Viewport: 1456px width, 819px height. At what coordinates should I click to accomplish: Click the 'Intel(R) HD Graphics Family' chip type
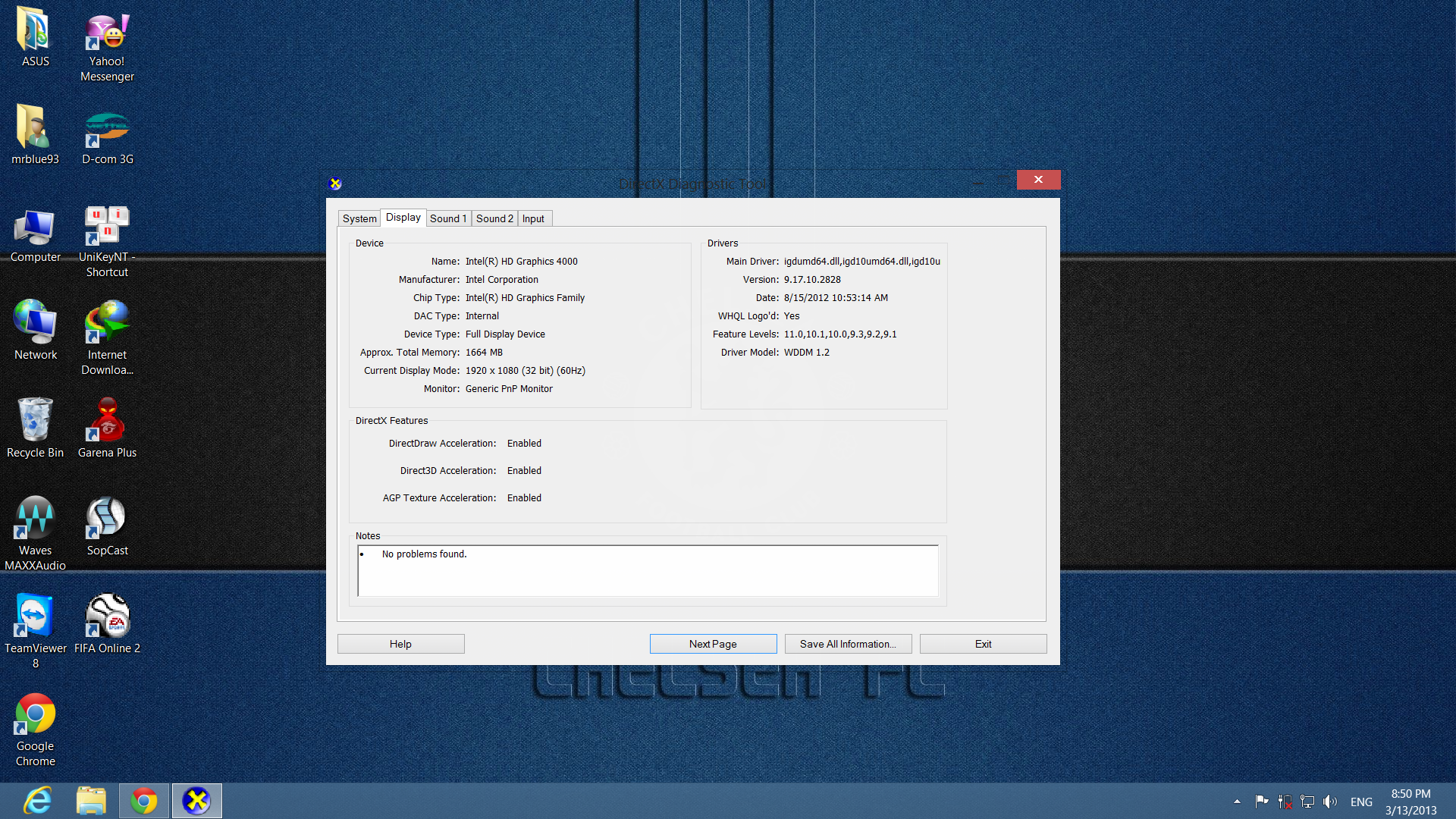(x=525, y=298)
